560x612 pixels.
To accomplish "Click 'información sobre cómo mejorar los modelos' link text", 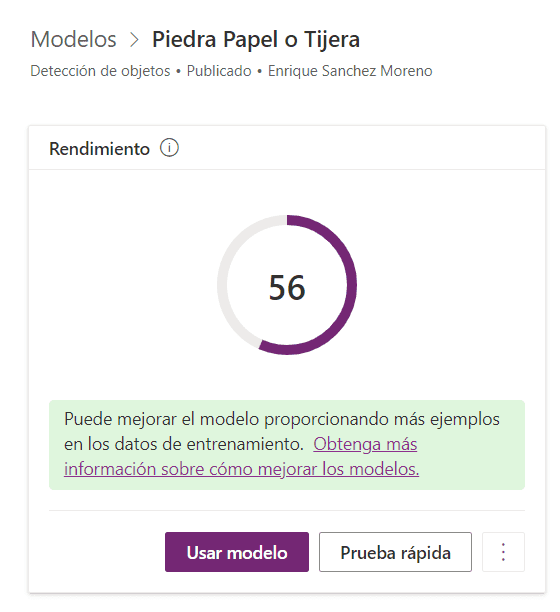I will pyautogui.click(x=242, y=469).
